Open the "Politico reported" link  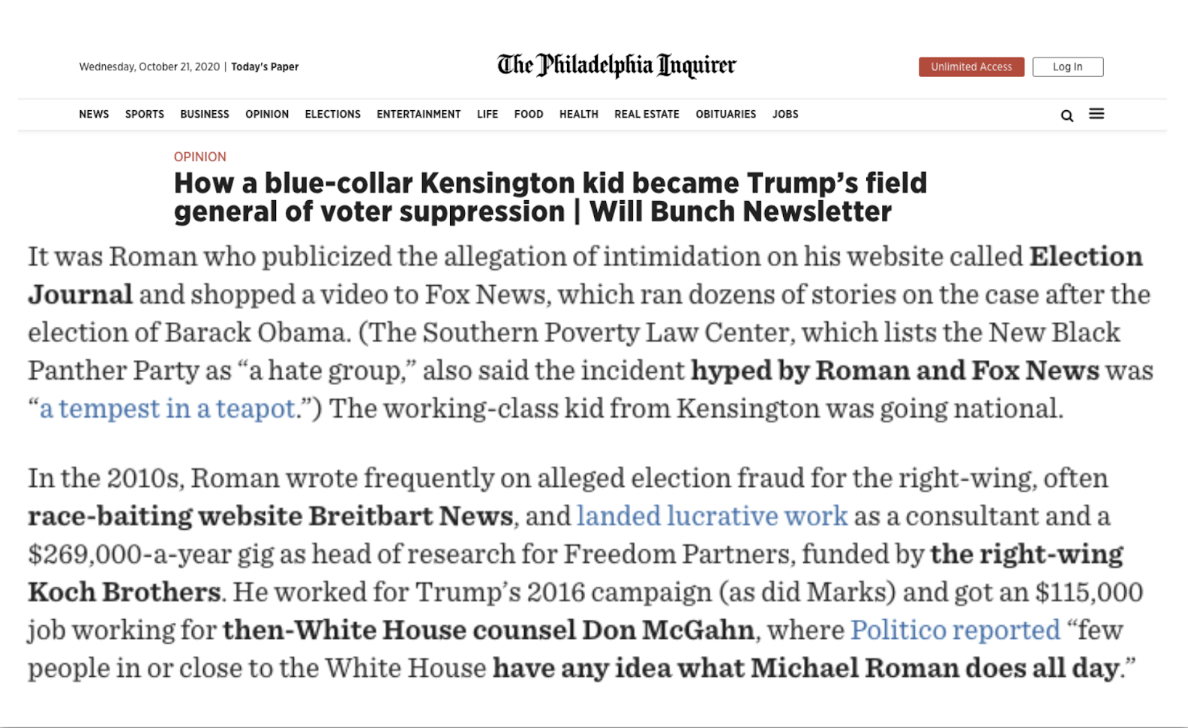tap(955, 630)
